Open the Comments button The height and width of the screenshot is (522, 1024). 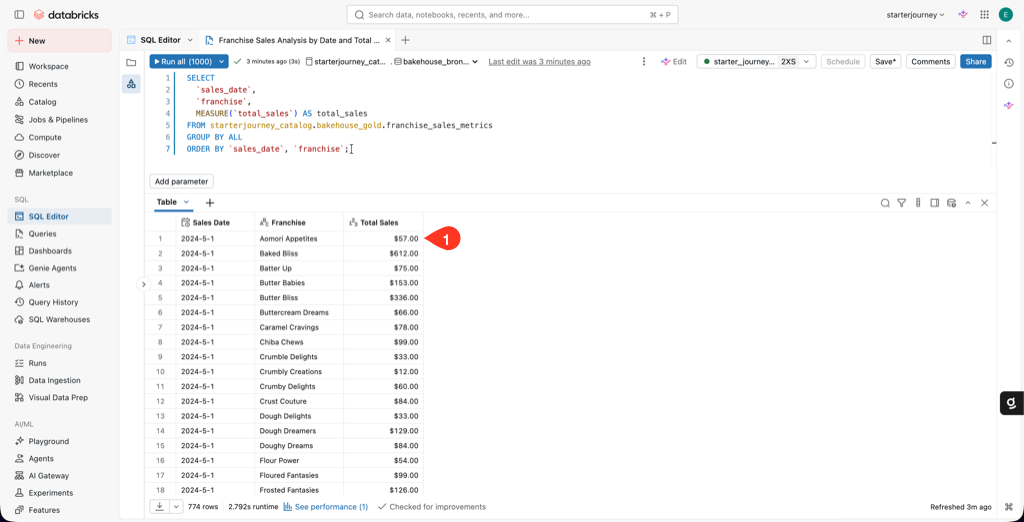(930, 61)
